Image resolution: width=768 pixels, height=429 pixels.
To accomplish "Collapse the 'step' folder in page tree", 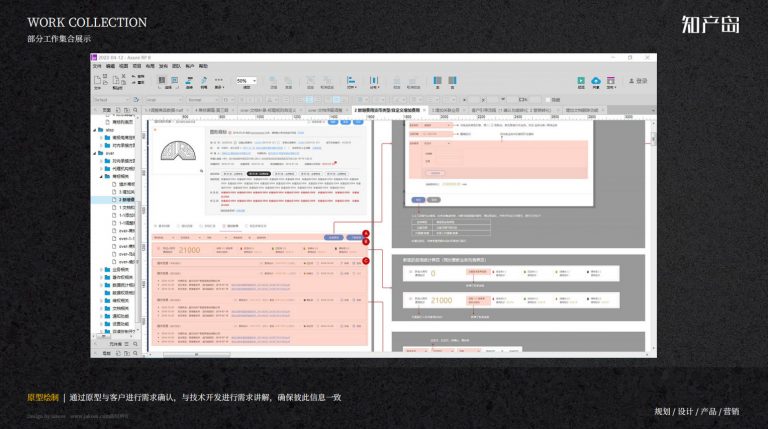I will (95, 130).
